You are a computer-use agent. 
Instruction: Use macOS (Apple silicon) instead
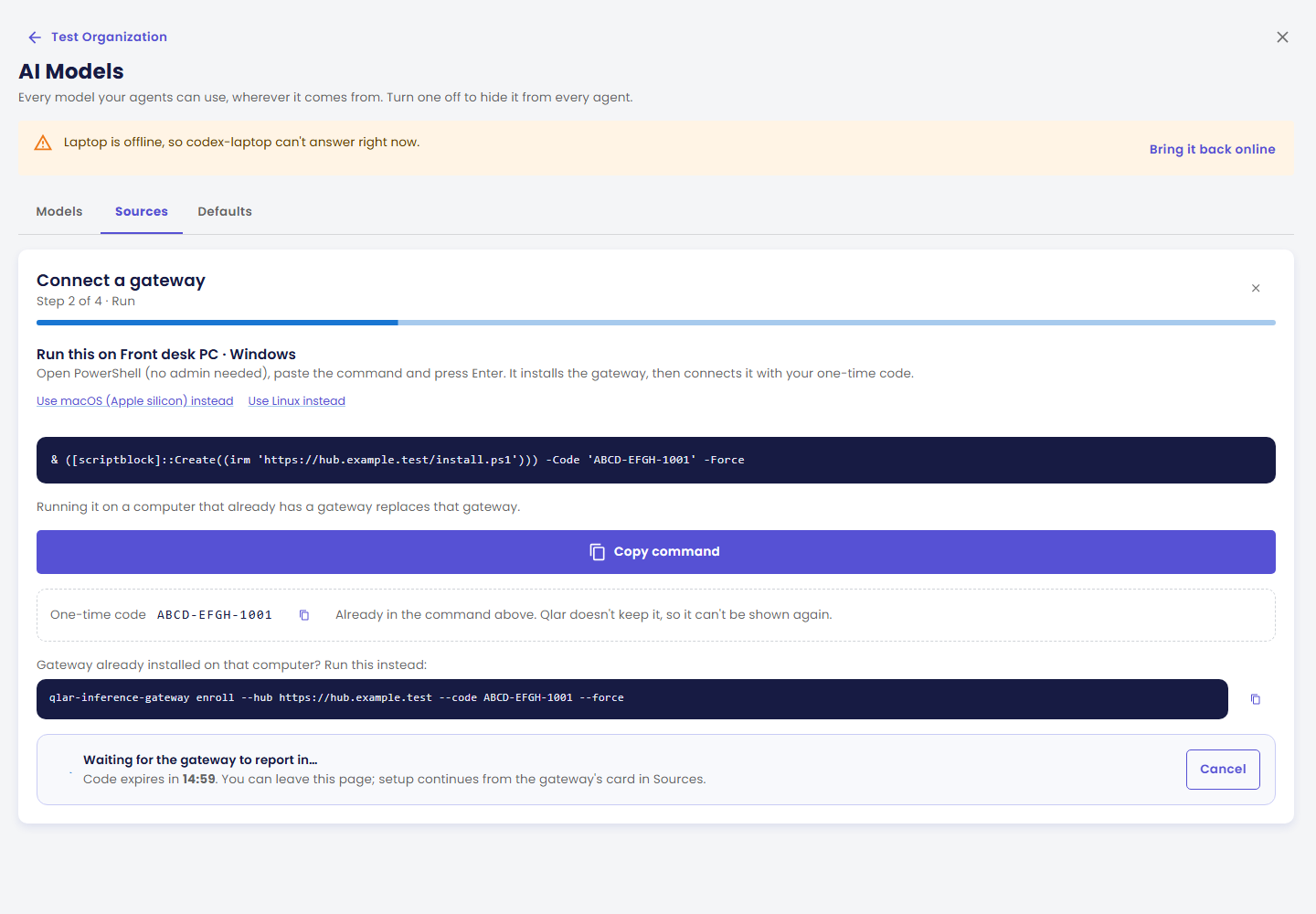click(135, 401)
